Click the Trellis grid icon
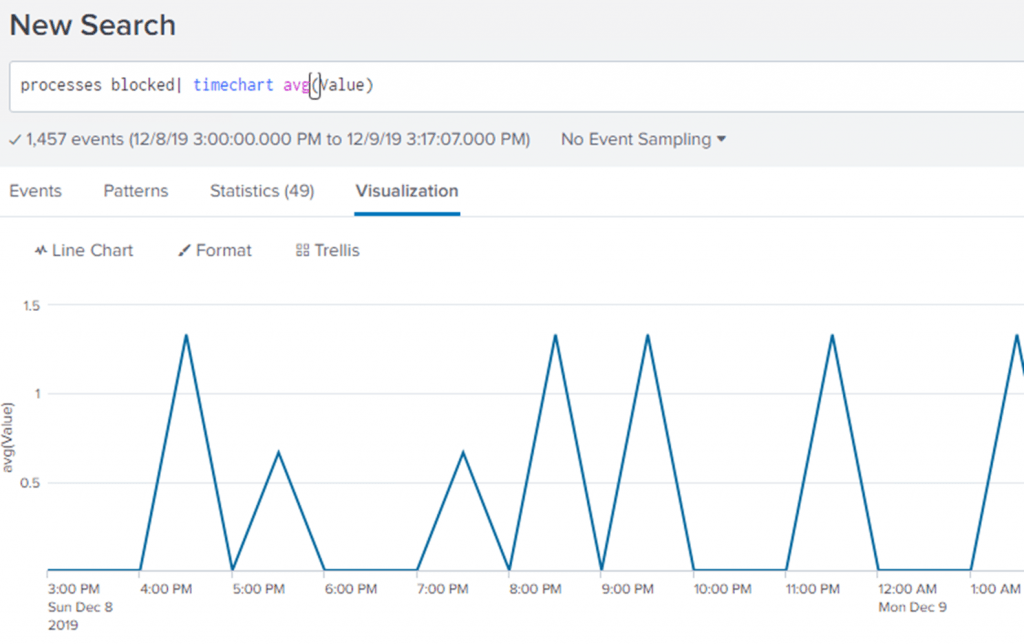This screenshot has height=644, width=1024. click(x=302, y=251)
